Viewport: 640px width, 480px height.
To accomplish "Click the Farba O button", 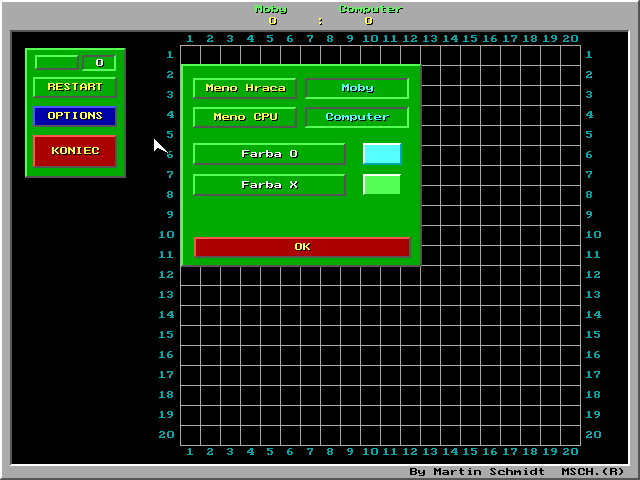I will coord(269,154).
